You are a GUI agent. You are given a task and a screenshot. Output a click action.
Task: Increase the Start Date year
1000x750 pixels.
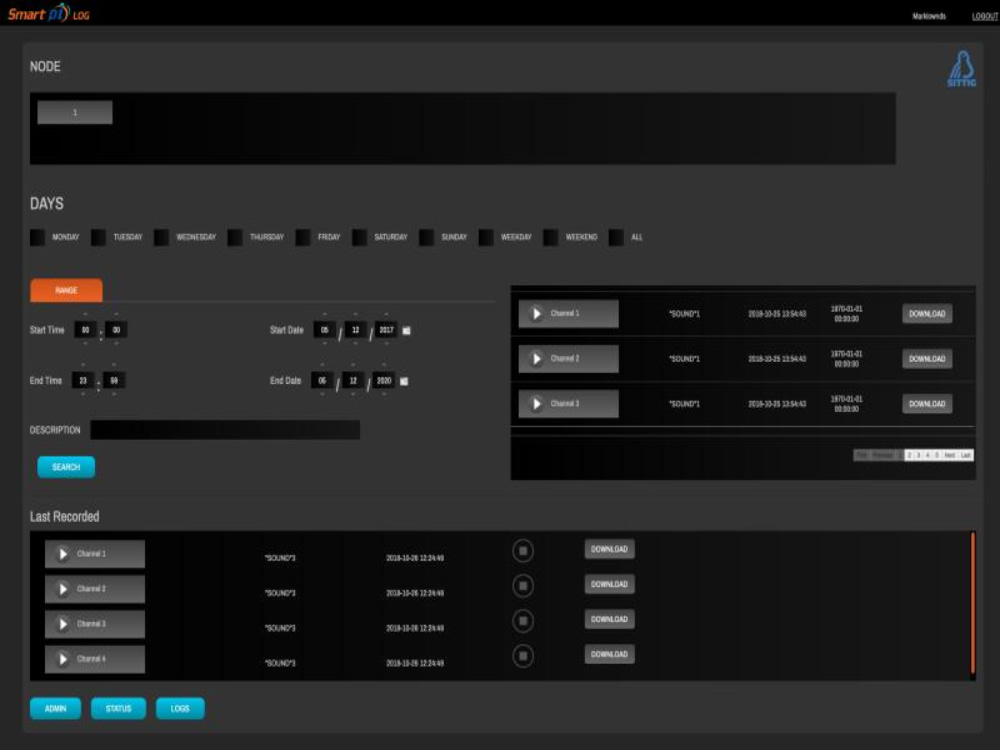[x=386, y=314]
